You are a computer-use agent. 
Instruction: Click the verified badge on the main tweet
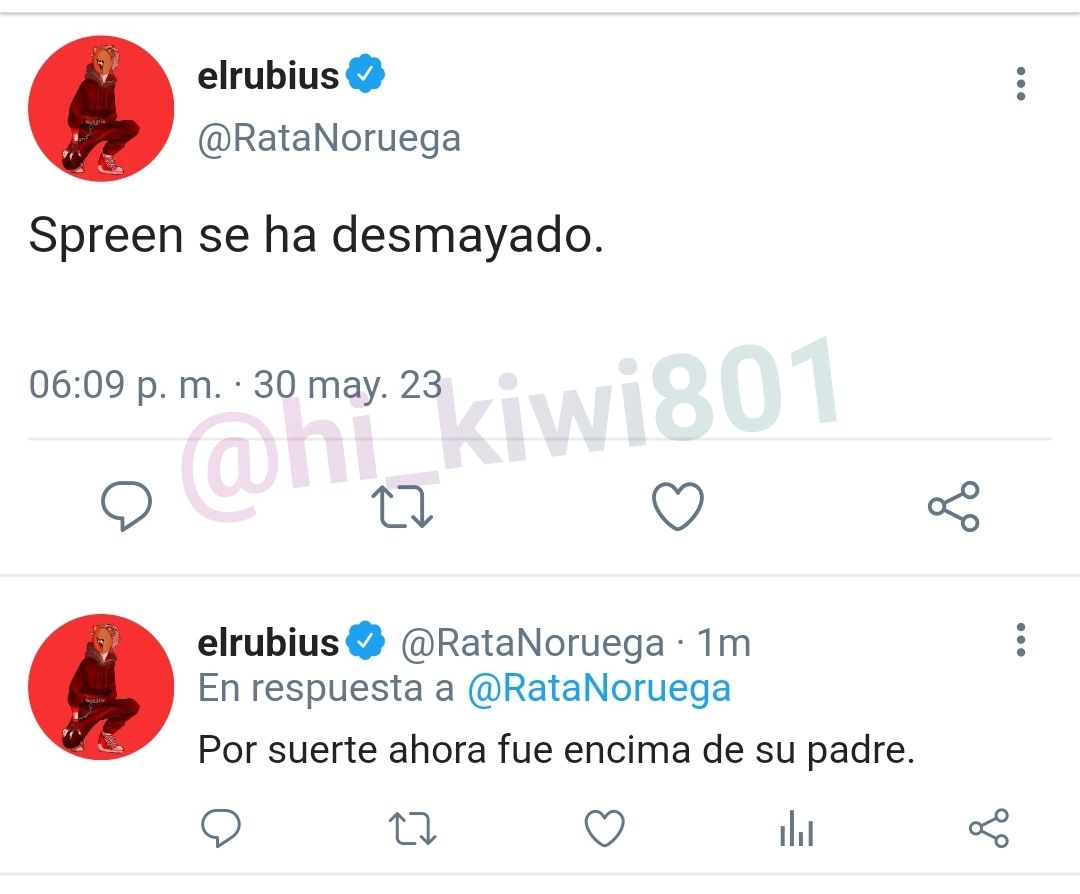365,73
